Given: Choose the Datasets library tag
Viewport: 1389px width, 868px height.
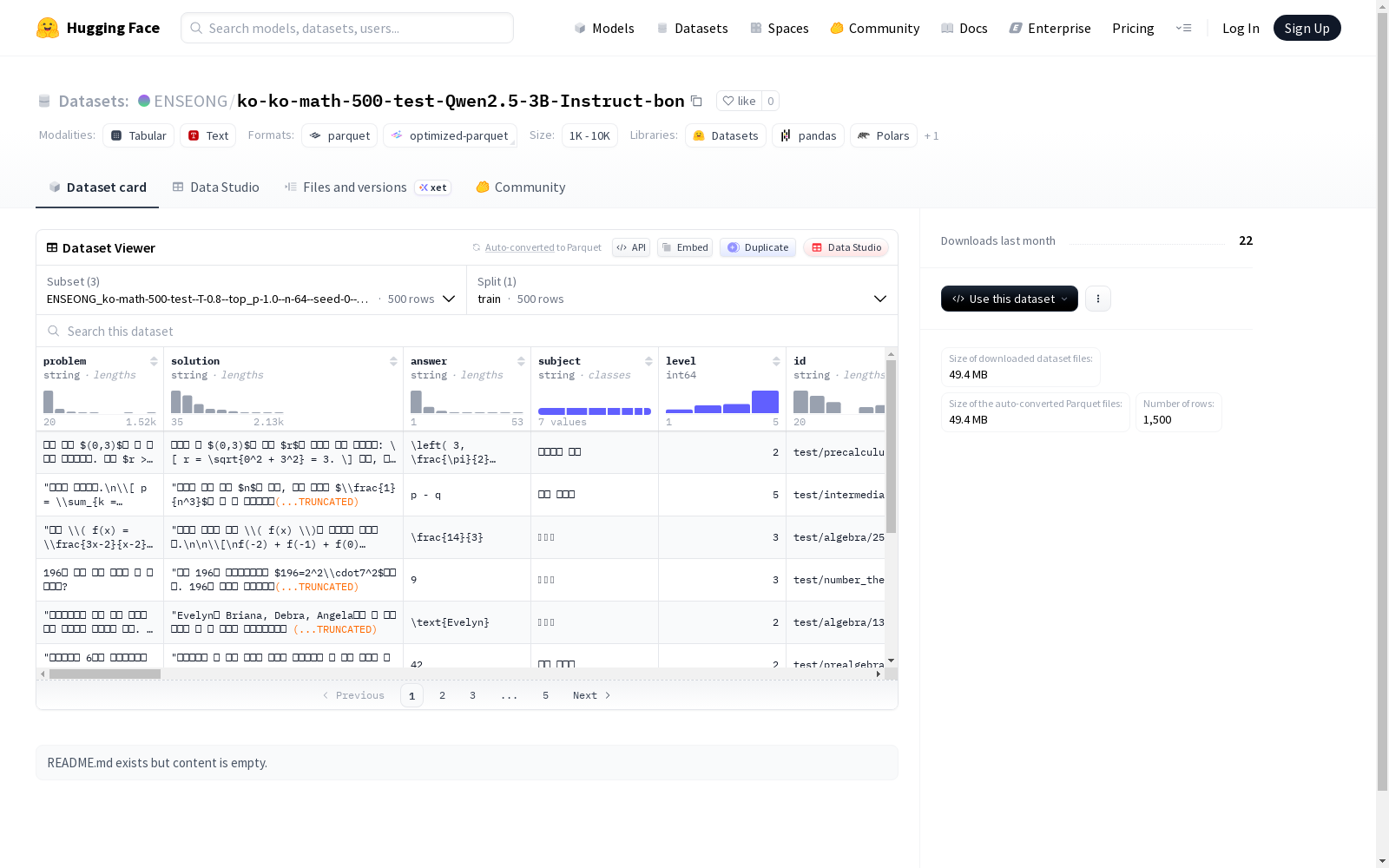Looking at the screenshot, I should click(726, 135).
